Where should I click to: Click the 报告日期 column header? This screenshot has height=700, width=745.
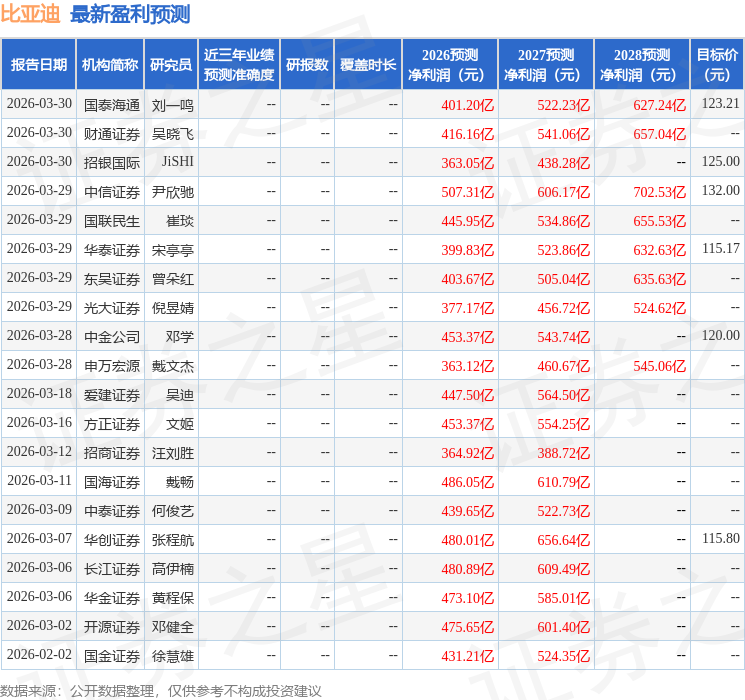38,65
